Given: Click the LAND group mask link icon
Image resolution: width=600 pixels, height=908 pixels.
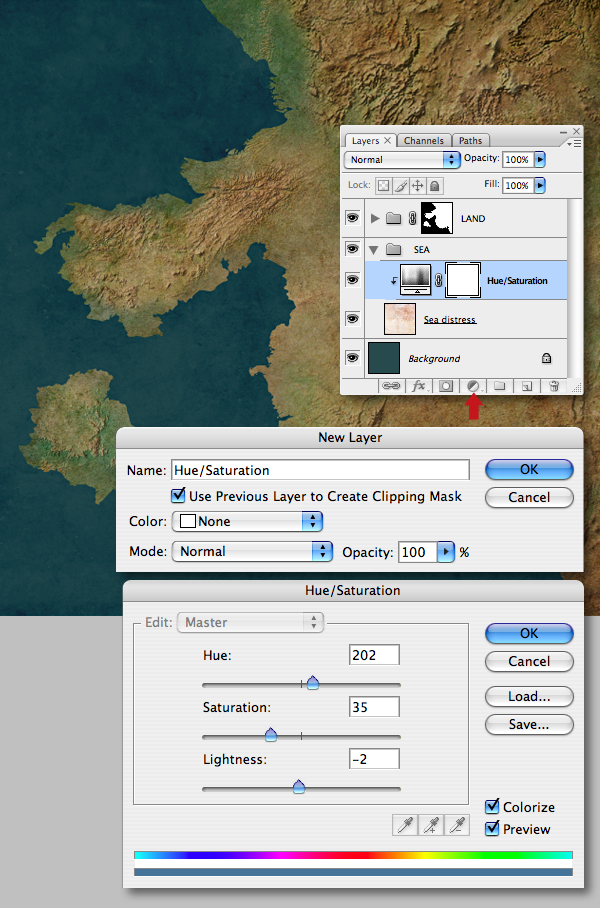Looking at the screenshot, I should [x=412, y=218].
